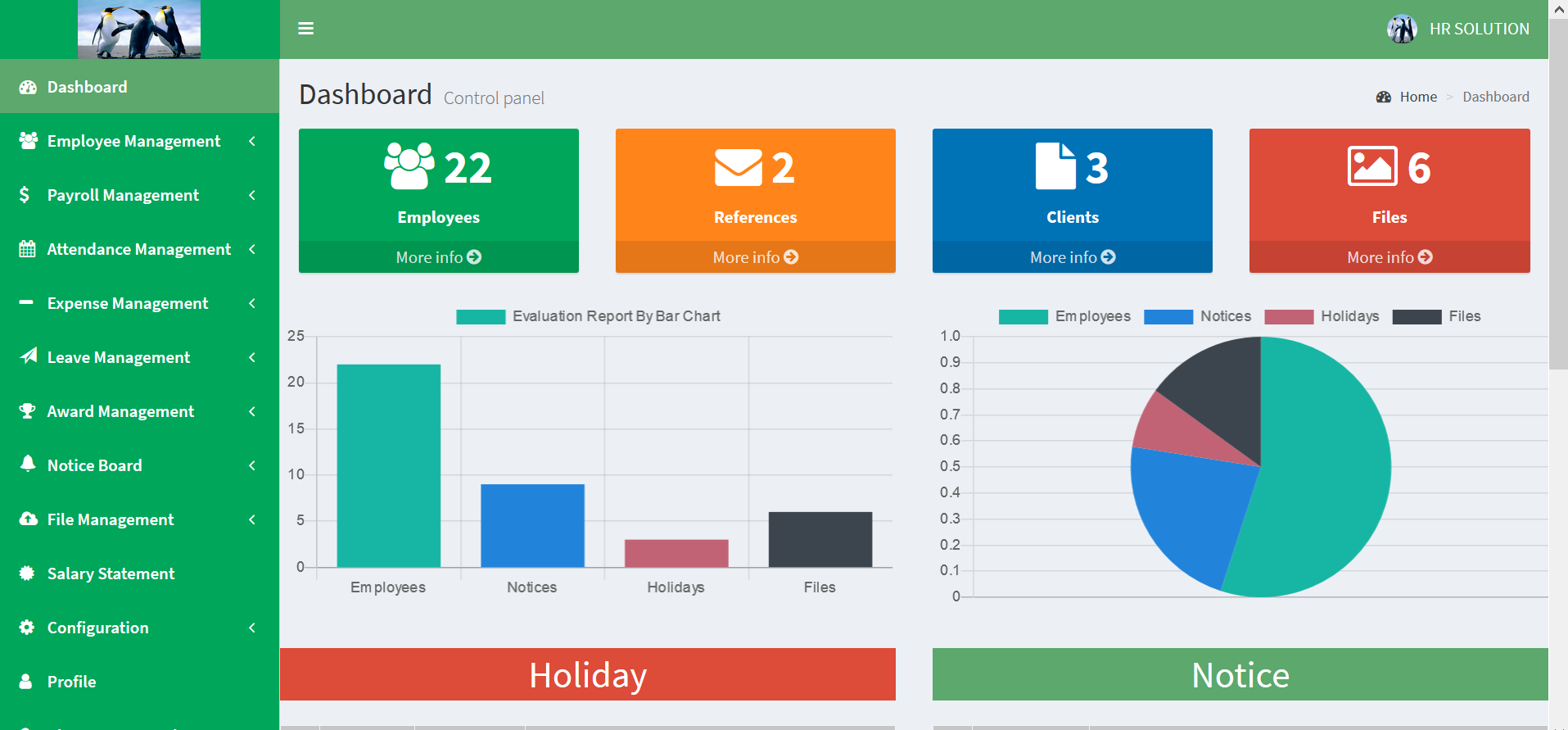1568x730 pixels.
Task: Toggle Evaluation Report bar chart legend
Action: click(588, 316)
